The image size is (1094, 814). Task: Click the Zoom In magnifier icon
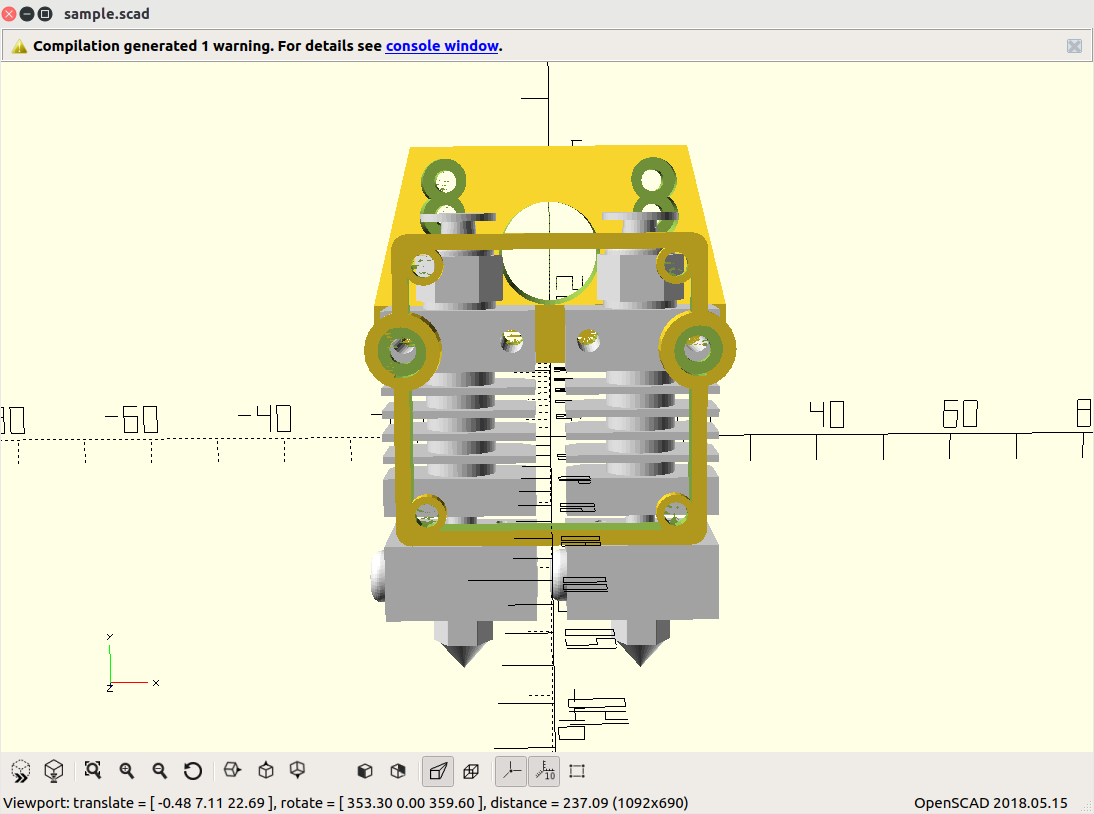(126, 770)
